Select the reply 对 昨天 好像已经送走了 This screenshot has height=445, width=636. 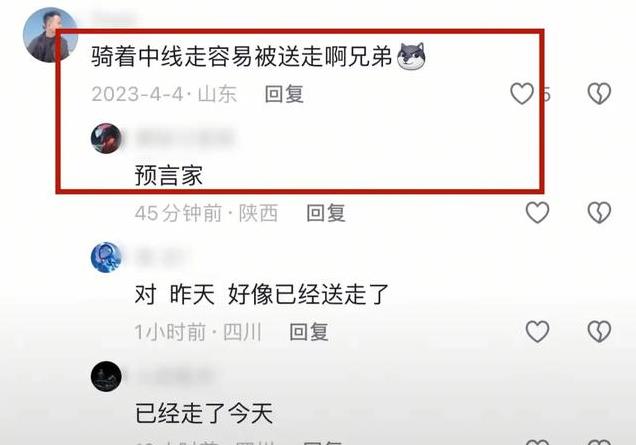262,294
